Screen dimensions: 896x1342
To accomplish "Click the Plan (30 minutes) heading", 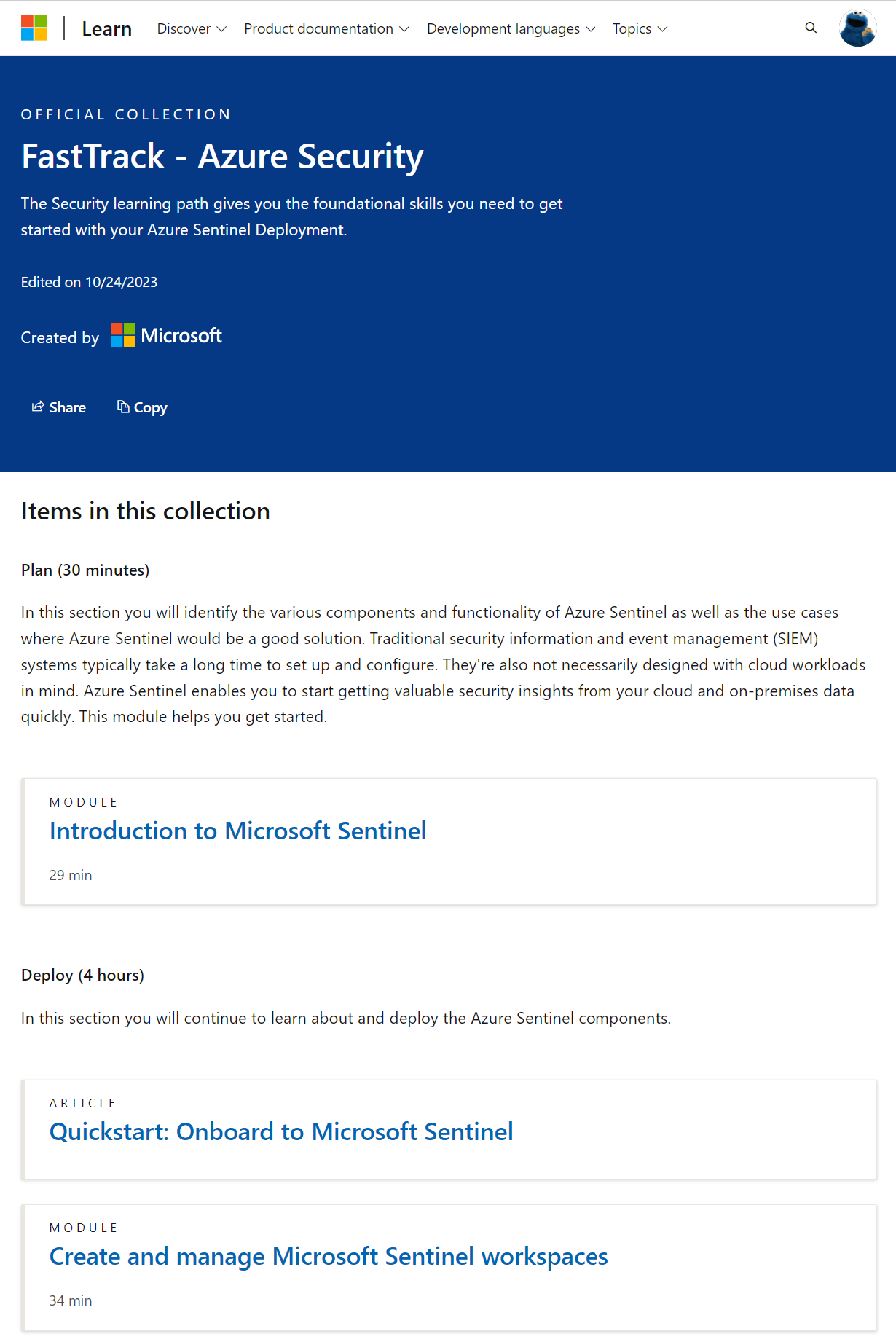I will coord(85,570).
